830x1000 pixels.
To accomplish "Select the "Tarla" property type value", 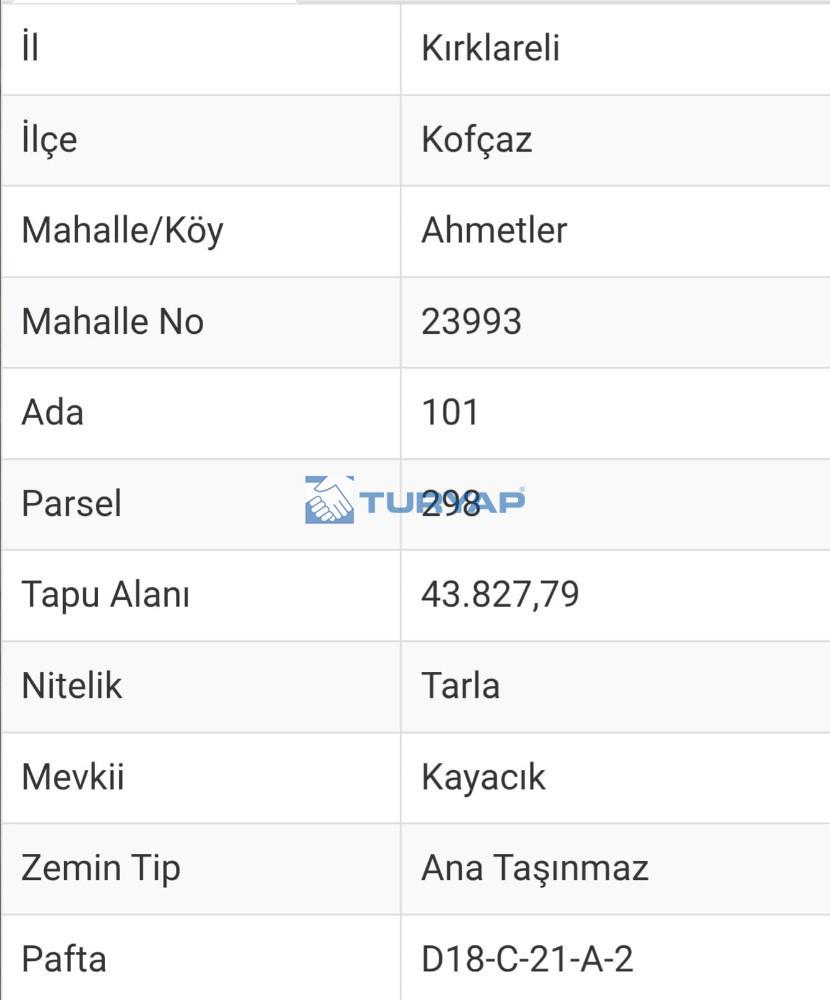I will [460, 685].
